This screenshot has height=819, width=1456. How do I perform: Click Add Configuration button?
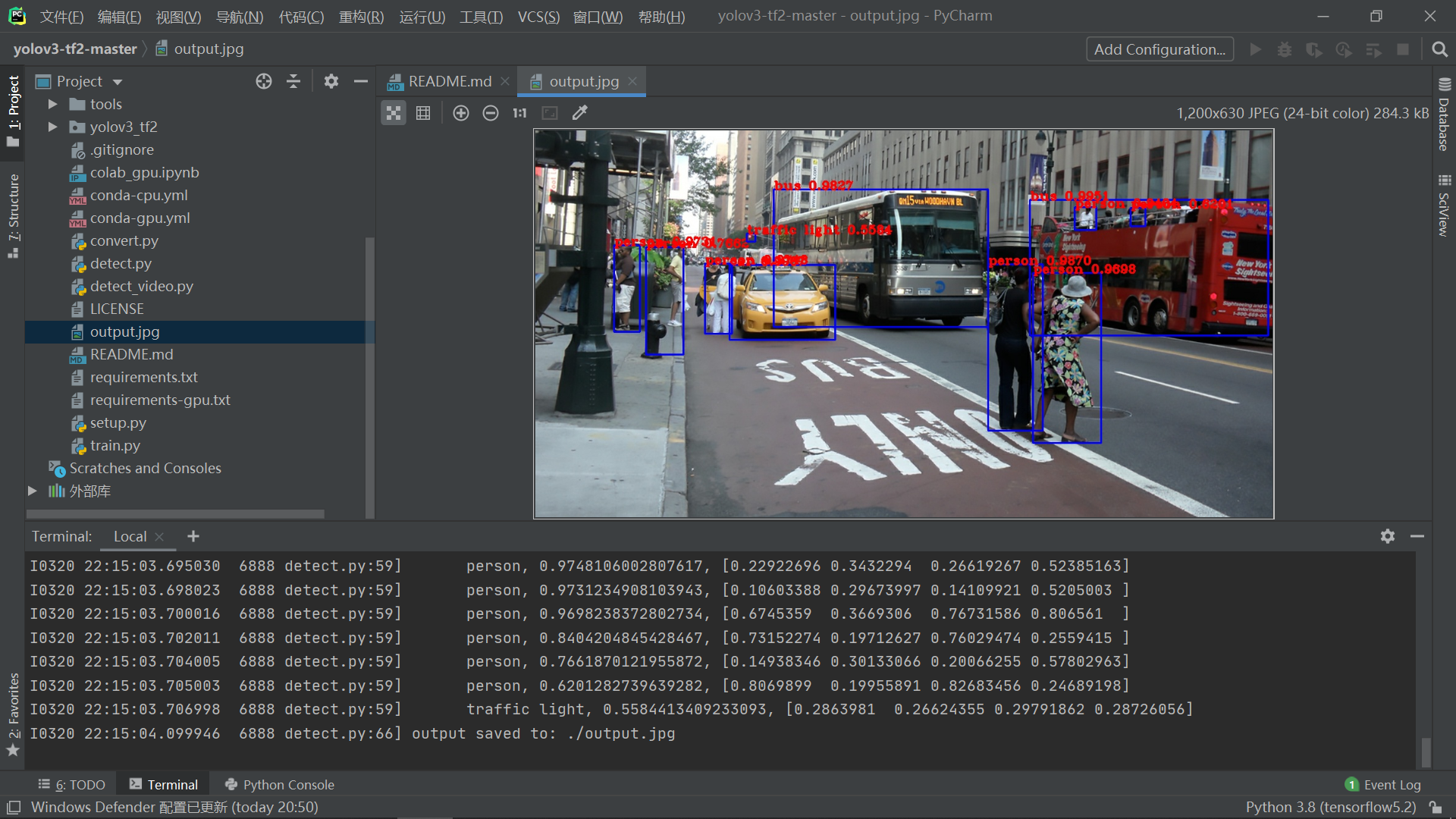click(1159, 49)
